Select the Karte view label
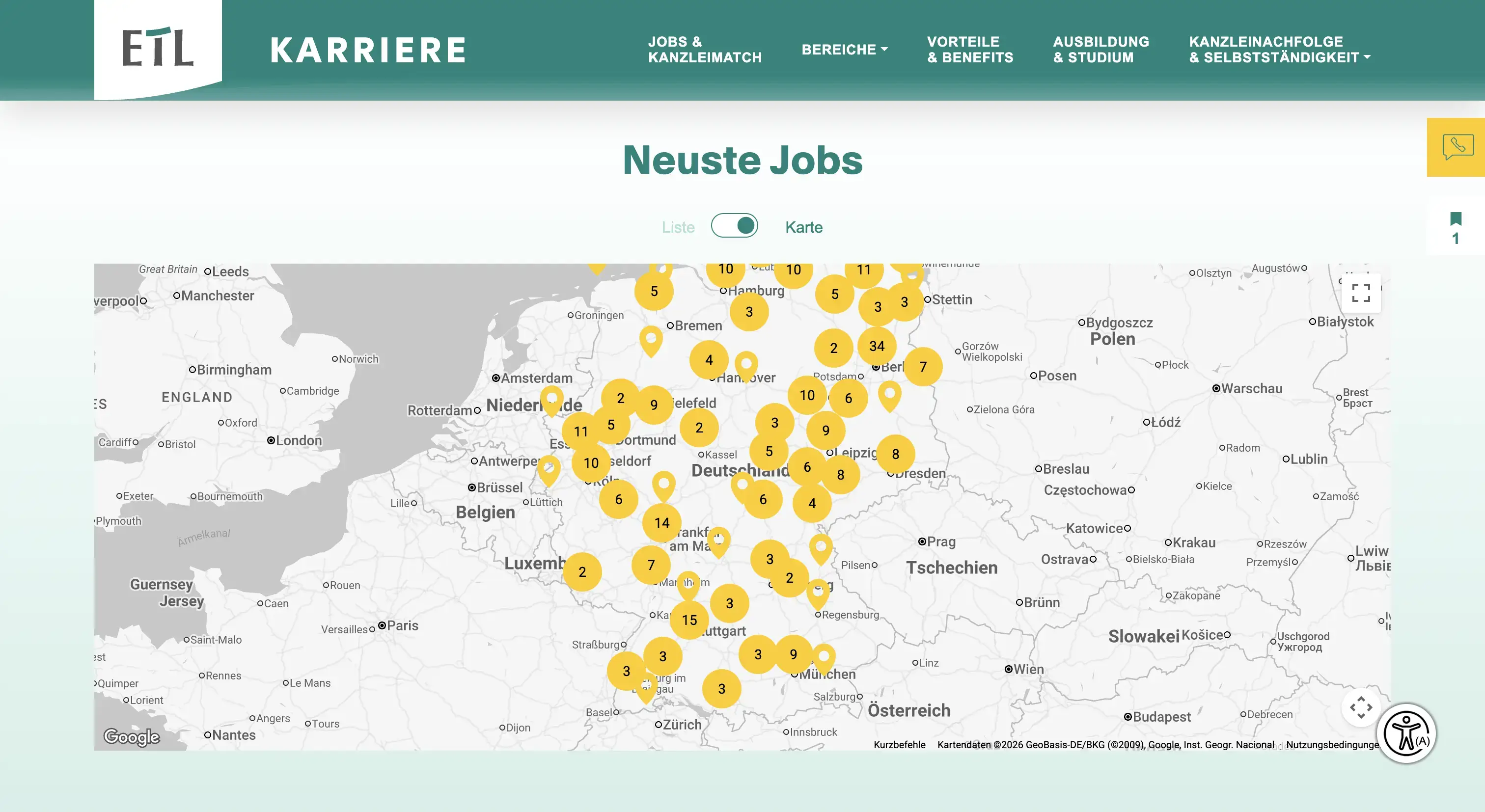Screen dimensions: 1485x812 (803, 227)
